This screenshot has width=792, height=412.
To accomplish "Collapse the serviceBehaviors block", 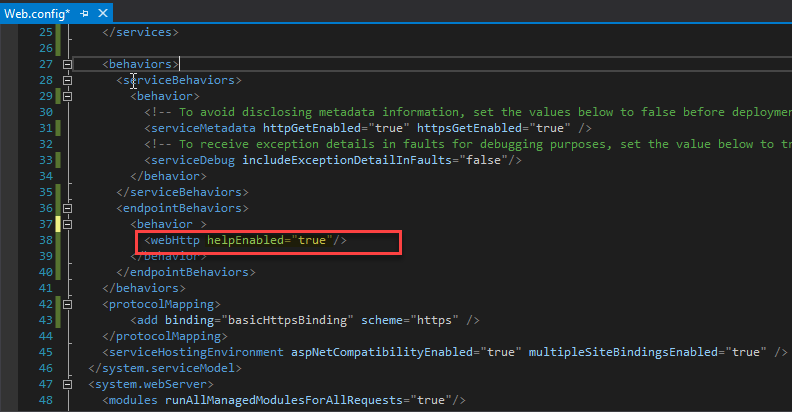I will click(x=67, y=80).
